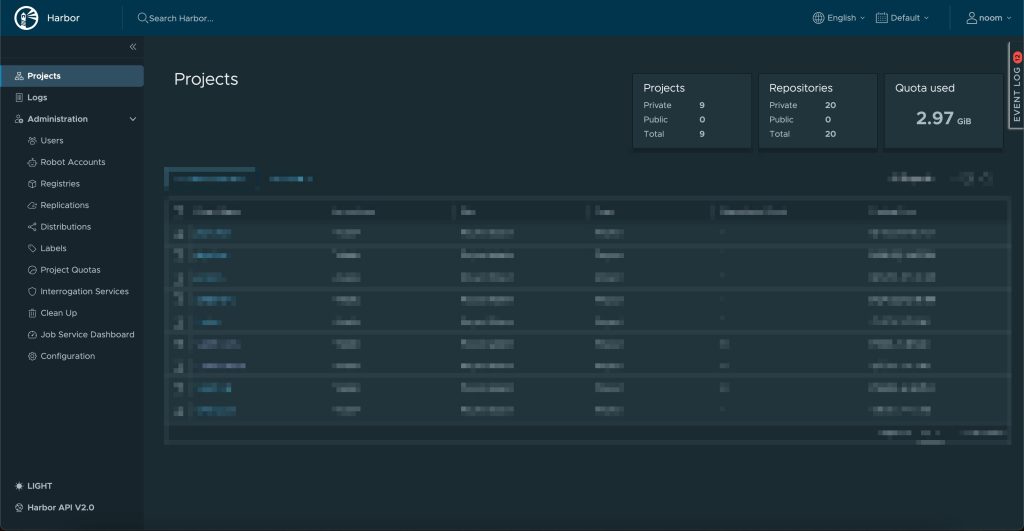1024x531 pixels.
Task: Click the Clean Up trash icon
Action: tap(32, 313)
